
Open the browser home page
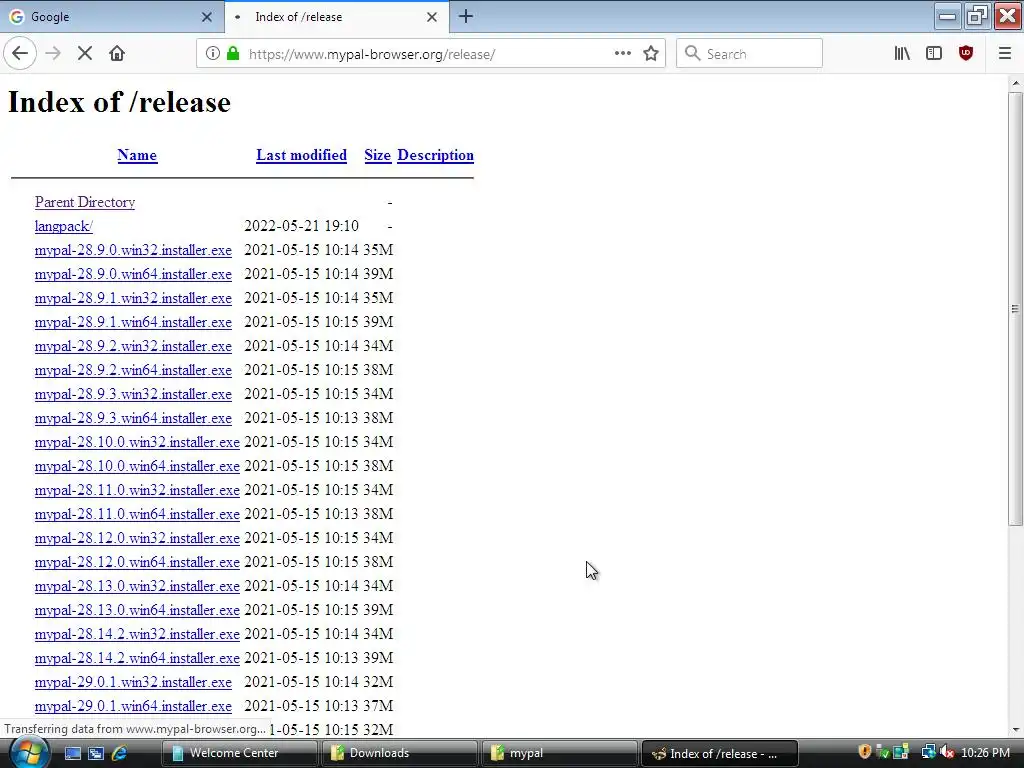coord(117,54)
